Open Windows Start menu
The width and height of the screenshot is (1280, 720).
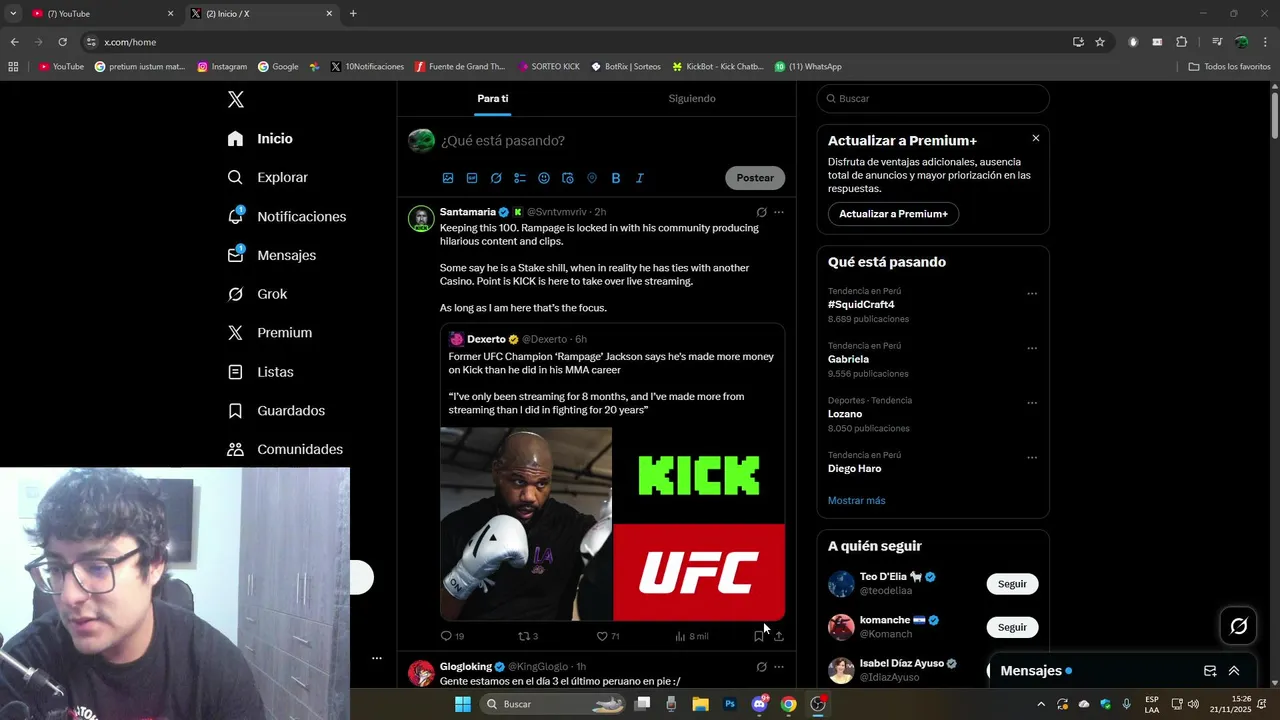[462, 704]
